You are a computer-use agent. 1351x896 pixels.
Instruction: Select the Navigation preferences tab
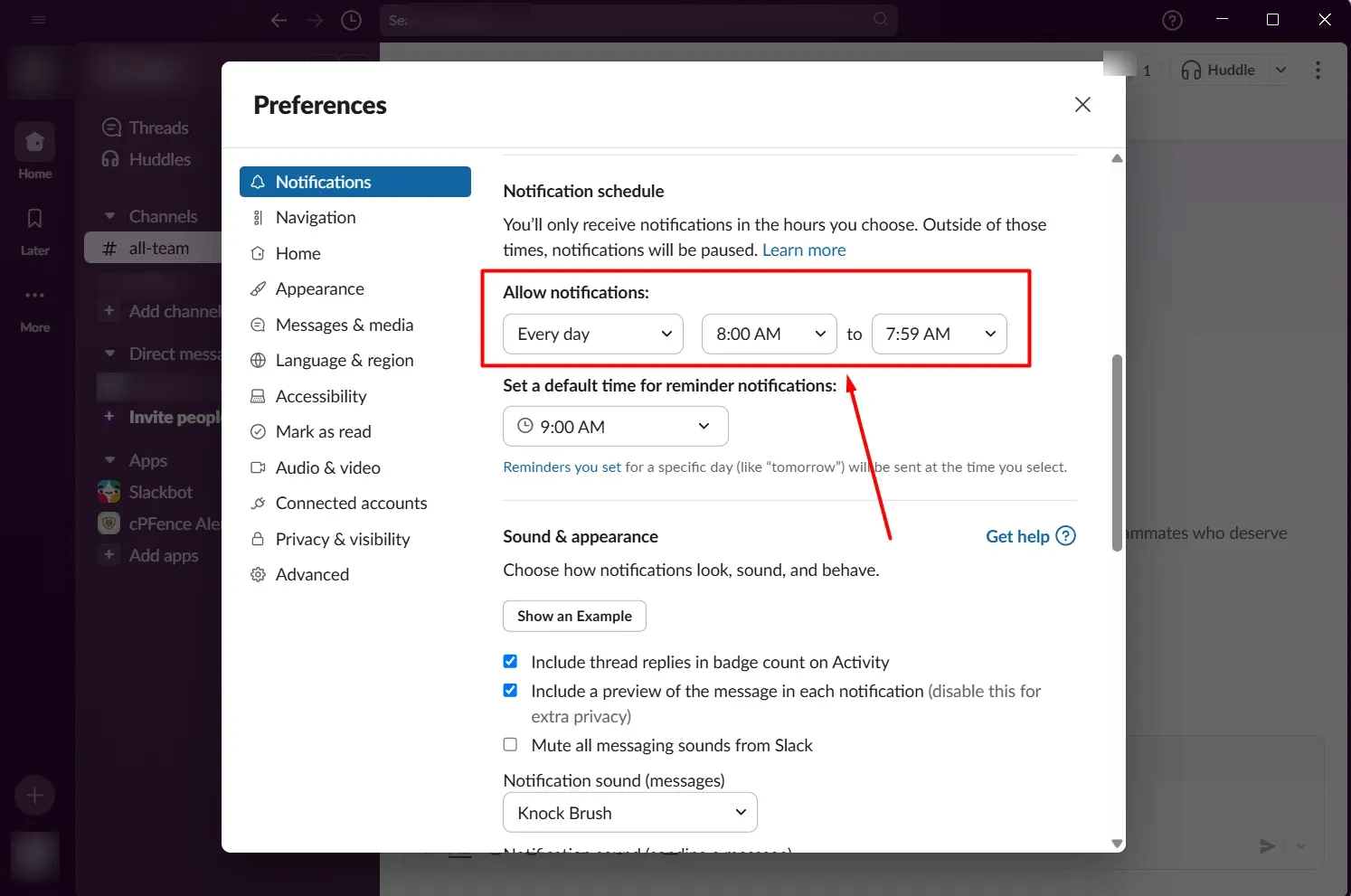355,218
